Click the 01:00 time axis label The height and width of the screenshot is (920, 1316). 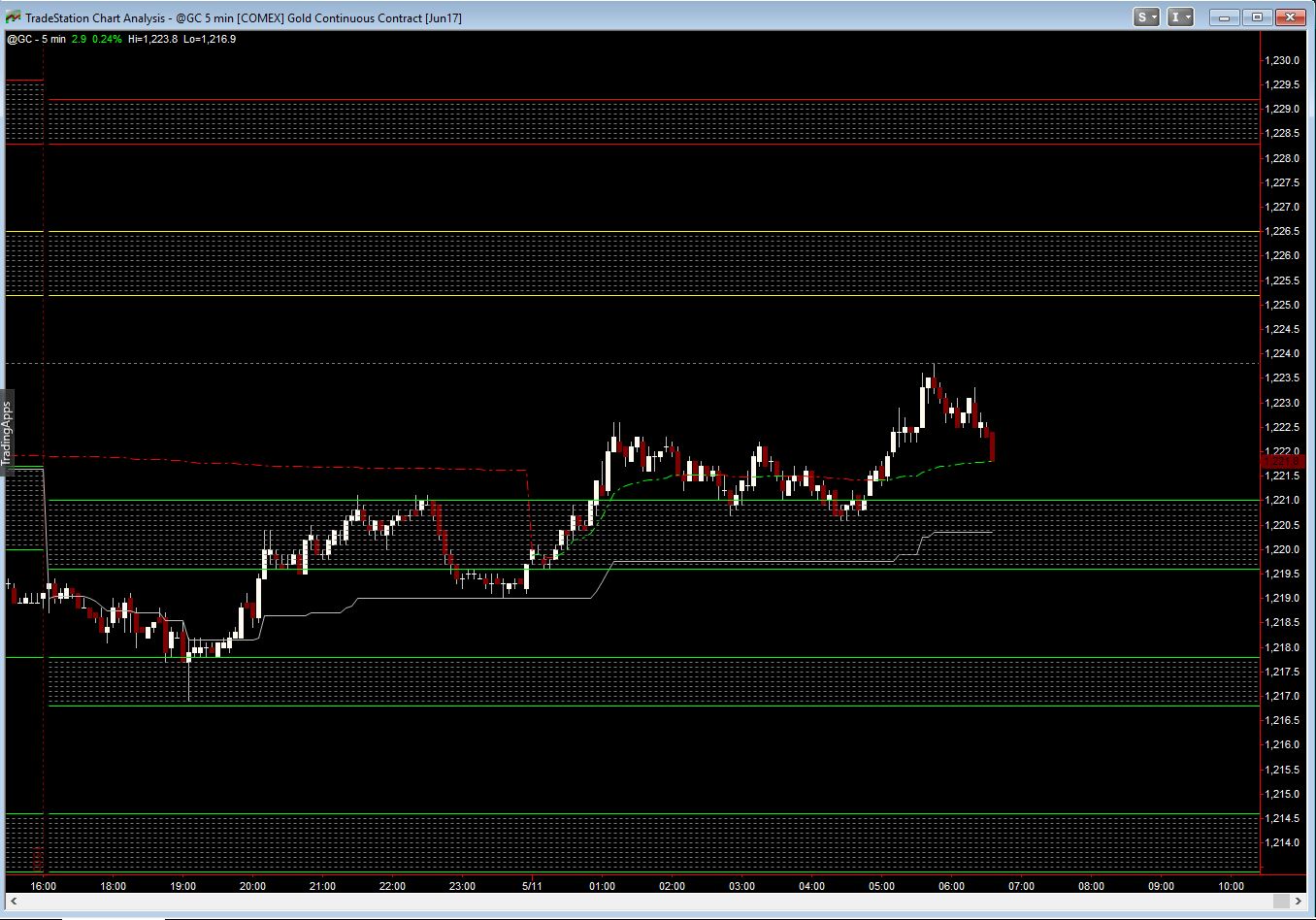[603, 886]
